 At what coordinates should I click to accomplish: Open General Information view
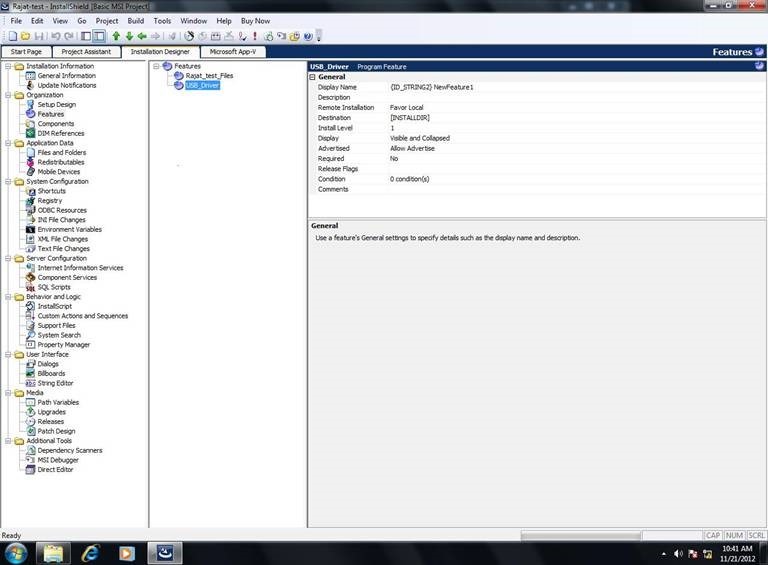(67, 75)
